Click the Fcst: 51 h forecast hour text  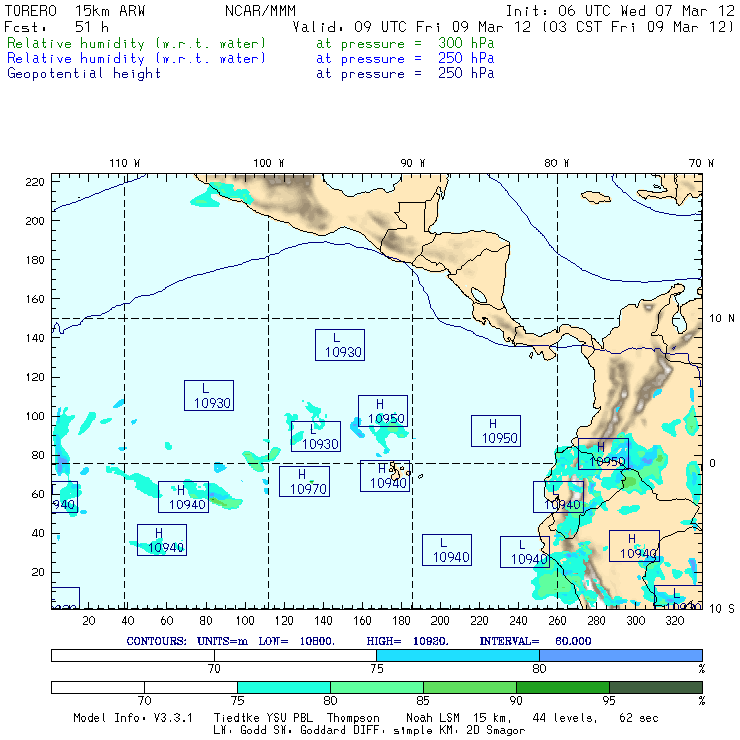(x=57, y=27)
